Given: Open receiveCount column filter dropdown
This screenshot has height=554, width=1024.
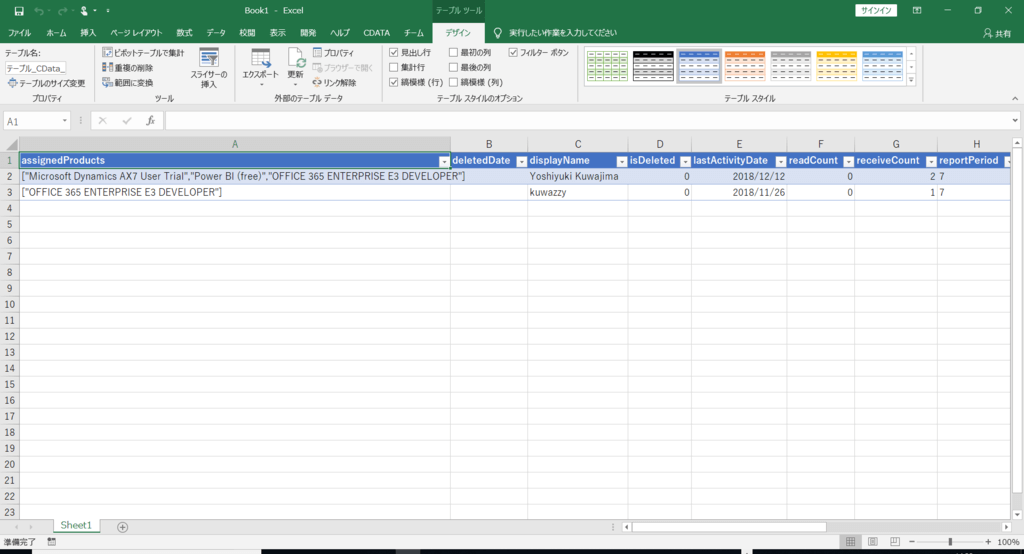Looking at the screenshot, I should click(x=931, y=161).
